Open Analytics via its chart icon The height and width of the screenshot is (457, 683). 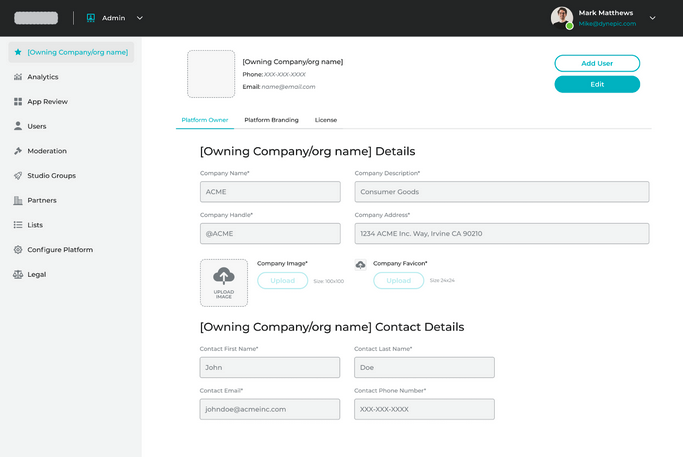pos(18,77)
